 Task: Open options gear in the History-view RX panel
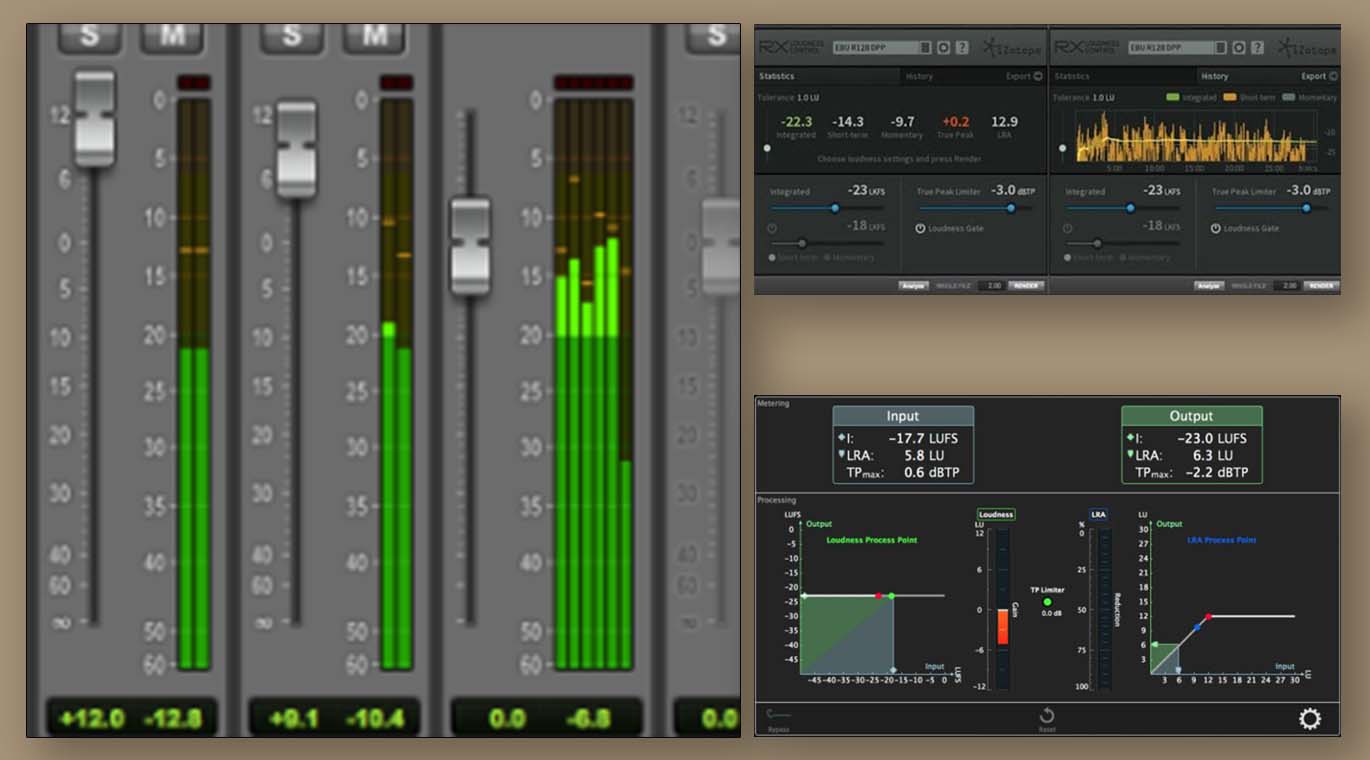click(1239, 47)
